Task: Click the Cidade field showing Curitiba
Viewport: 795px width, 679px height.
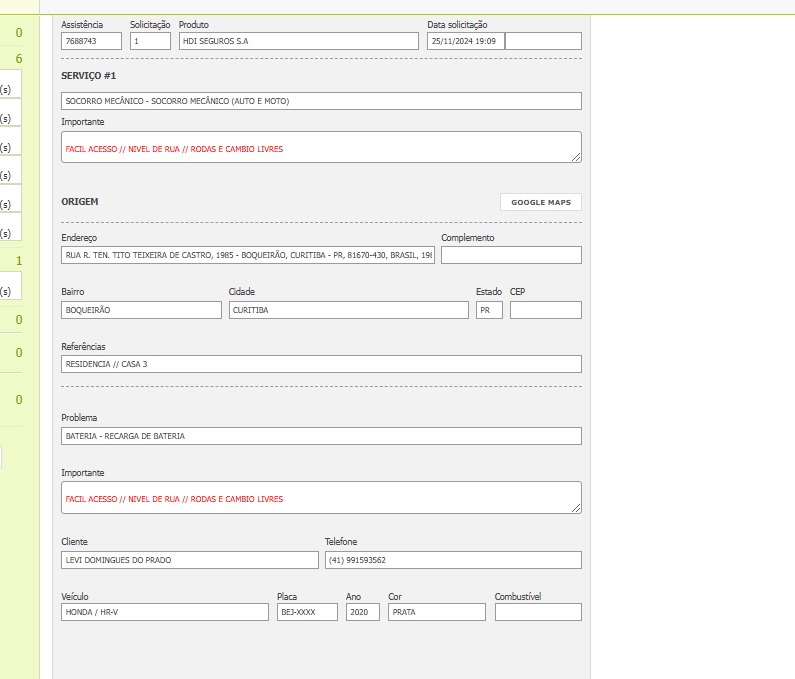Action: [348, 310]
